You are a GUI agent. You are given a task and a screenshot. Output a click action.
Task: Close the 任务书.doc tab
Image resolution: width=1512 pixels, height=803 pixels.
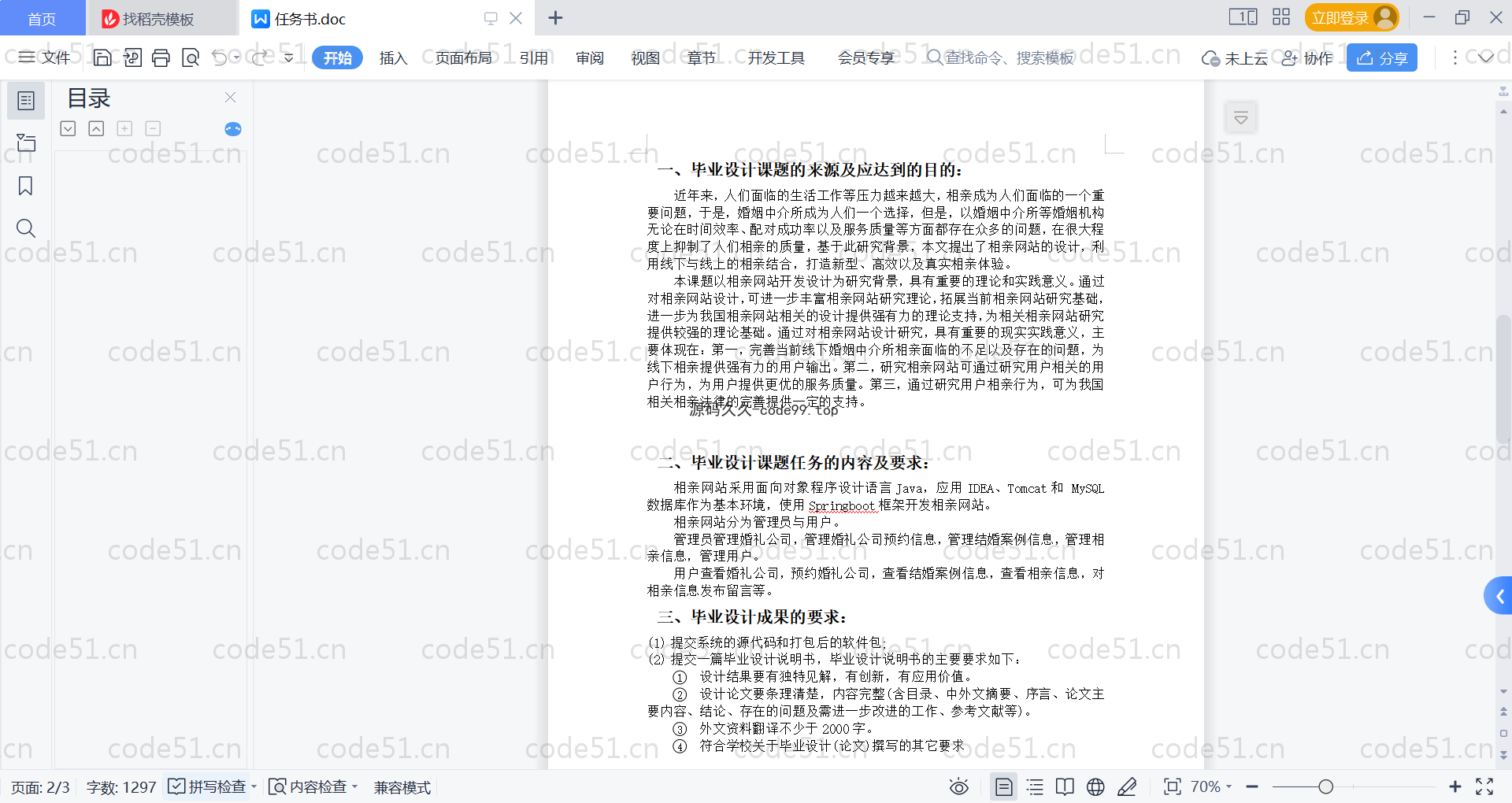(516, 17)
